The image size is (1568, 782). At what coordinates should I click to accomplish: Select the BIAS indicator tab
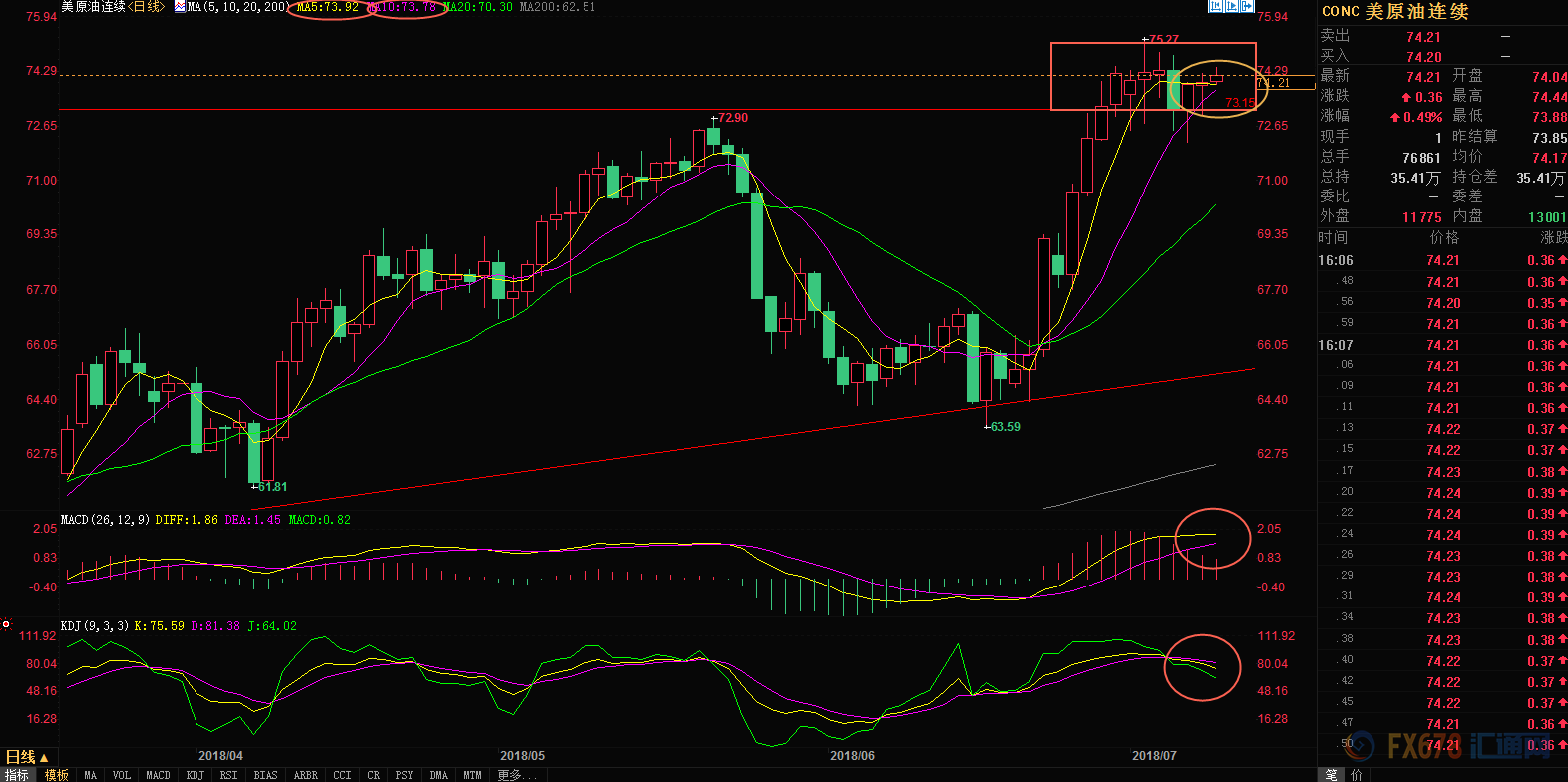pos(266,775)
